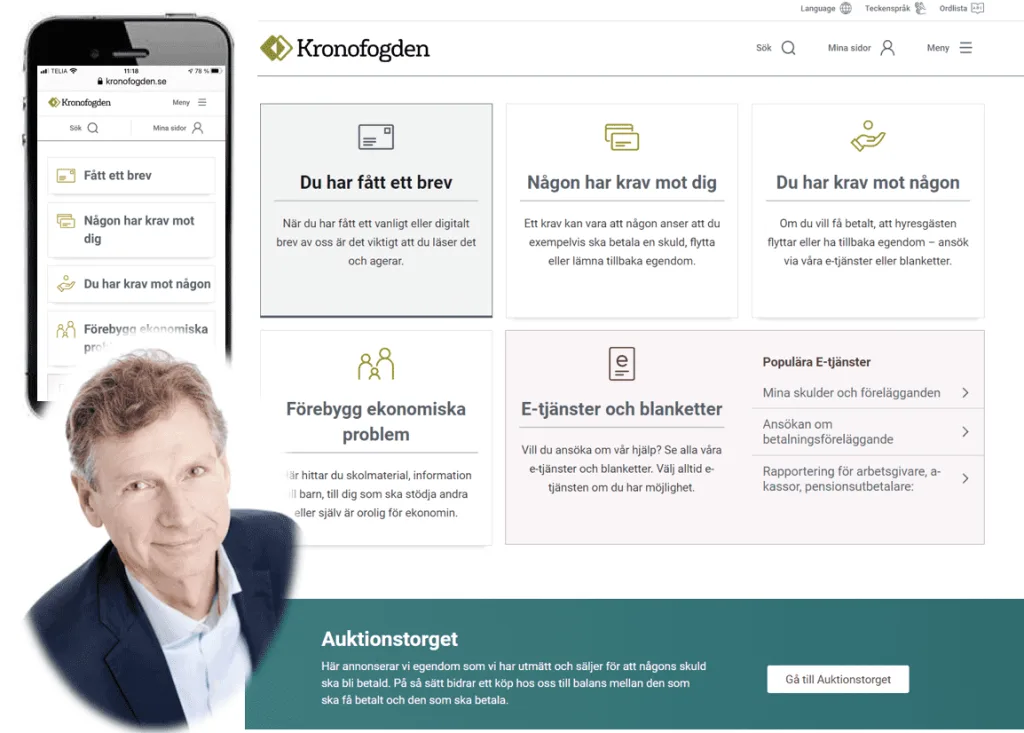The height and width of the screenshot is (733, 1024).
Task: Tap Du har krav mot någon on phone
Action: [131, 284]
